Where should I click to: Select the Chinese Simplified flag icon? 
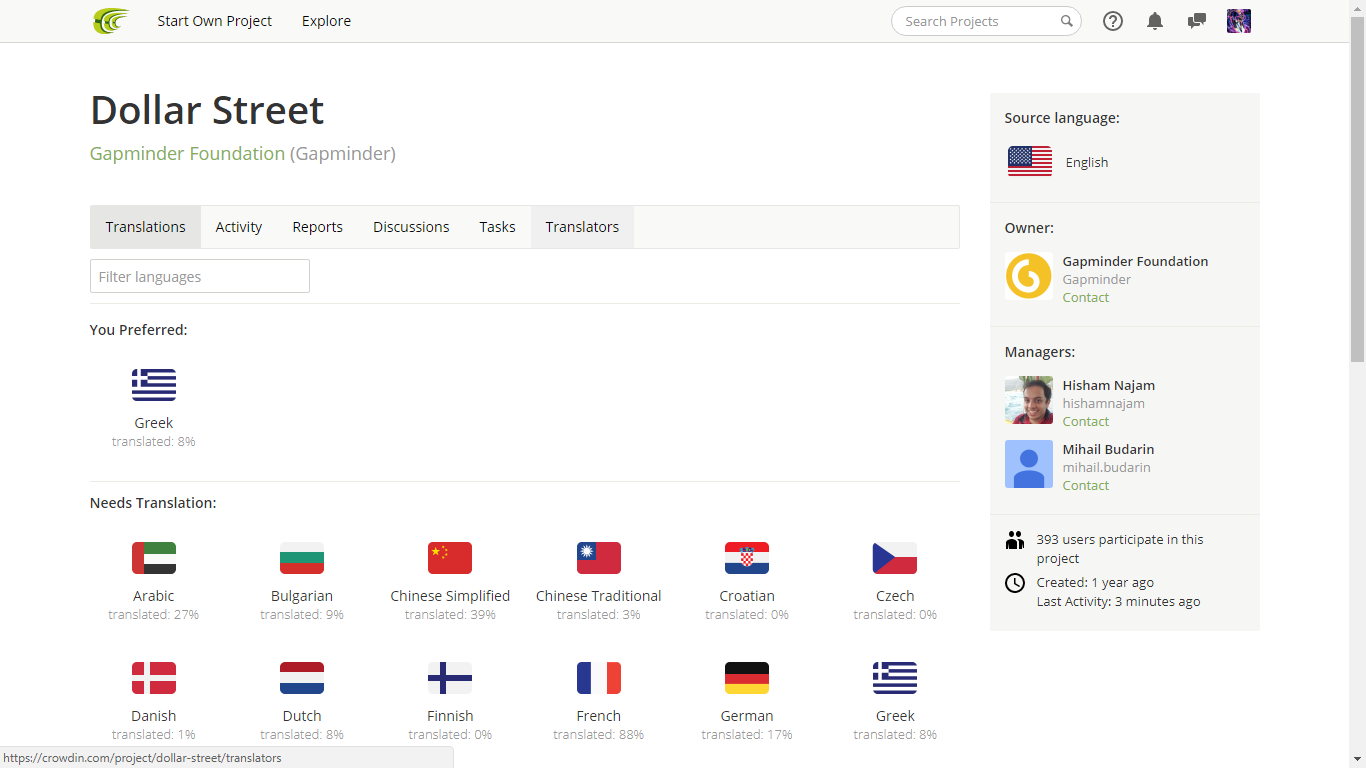(x=450, y=558)
